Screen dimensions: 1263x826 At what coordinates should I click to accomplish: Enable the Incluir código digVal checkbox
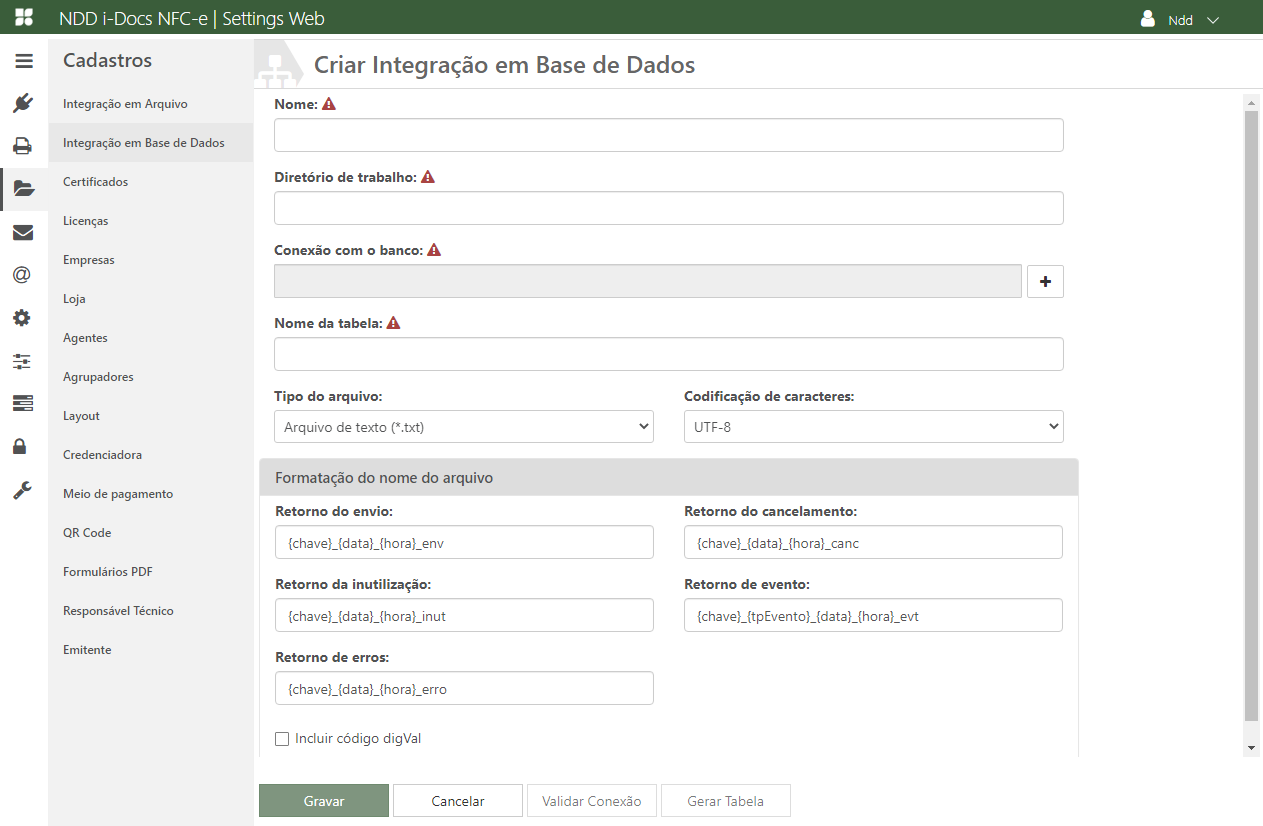pos(282,739)
